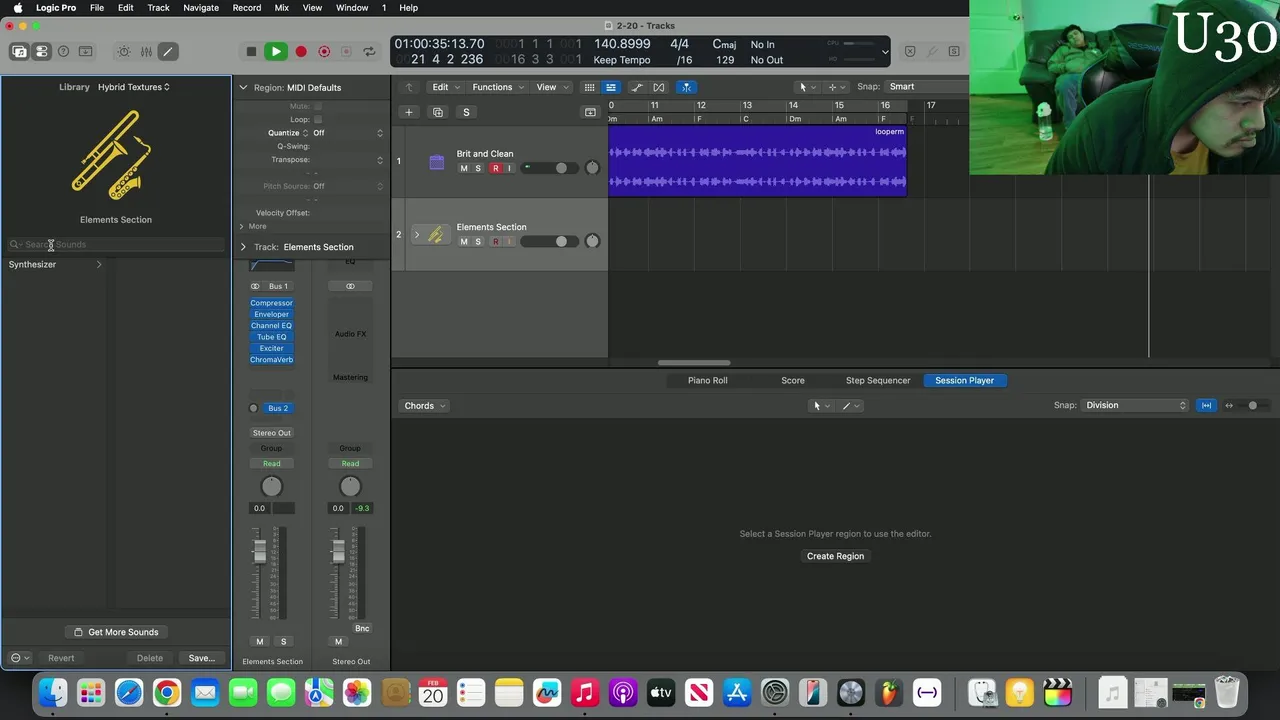Open the View dropdown in tracks area
The width and height of the screenshot is (1280, 720).
[x=551, y=87]
